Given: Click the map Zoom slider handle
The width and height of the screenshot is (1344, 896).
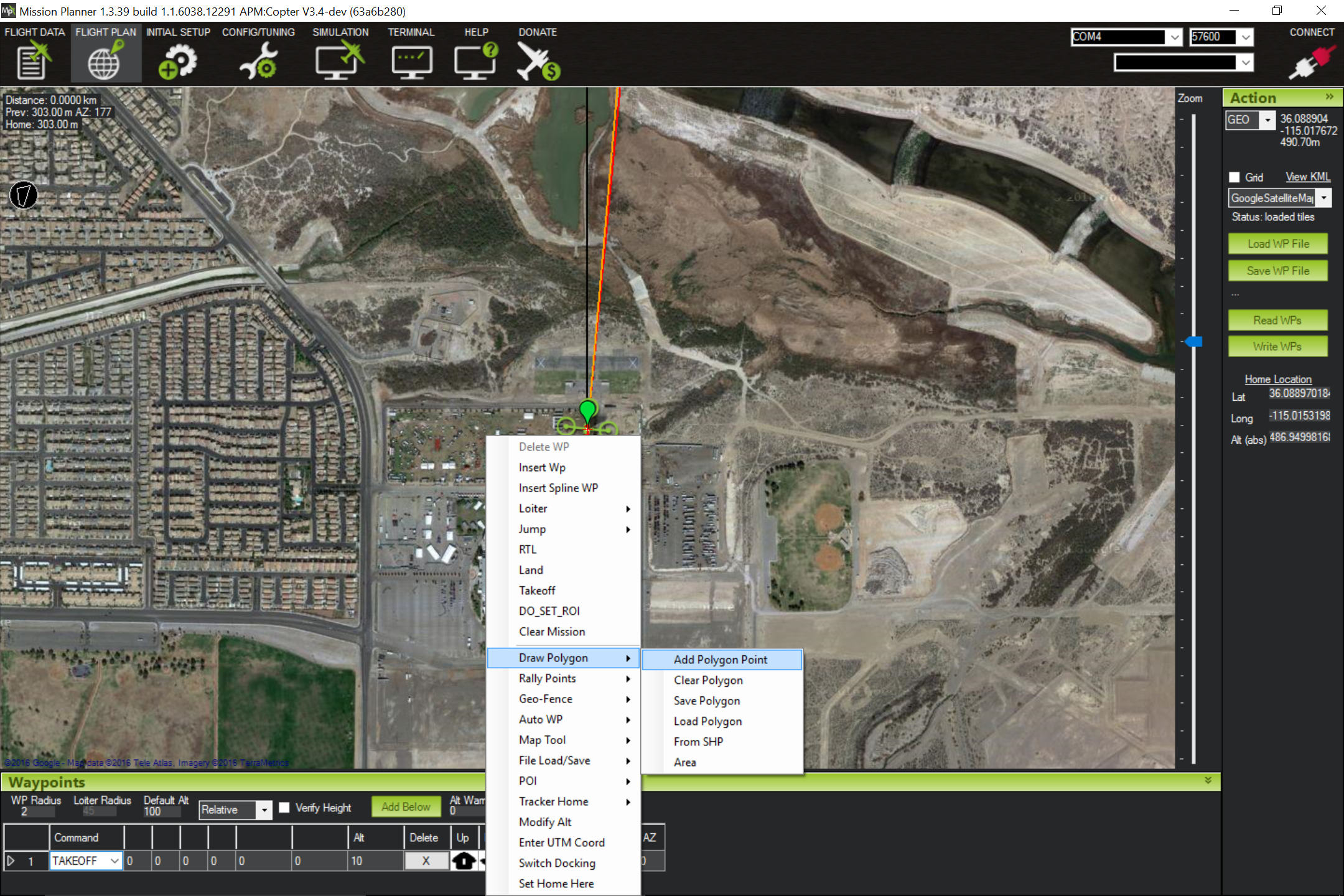Looking at the screenshot, I should coord(1193,342).
